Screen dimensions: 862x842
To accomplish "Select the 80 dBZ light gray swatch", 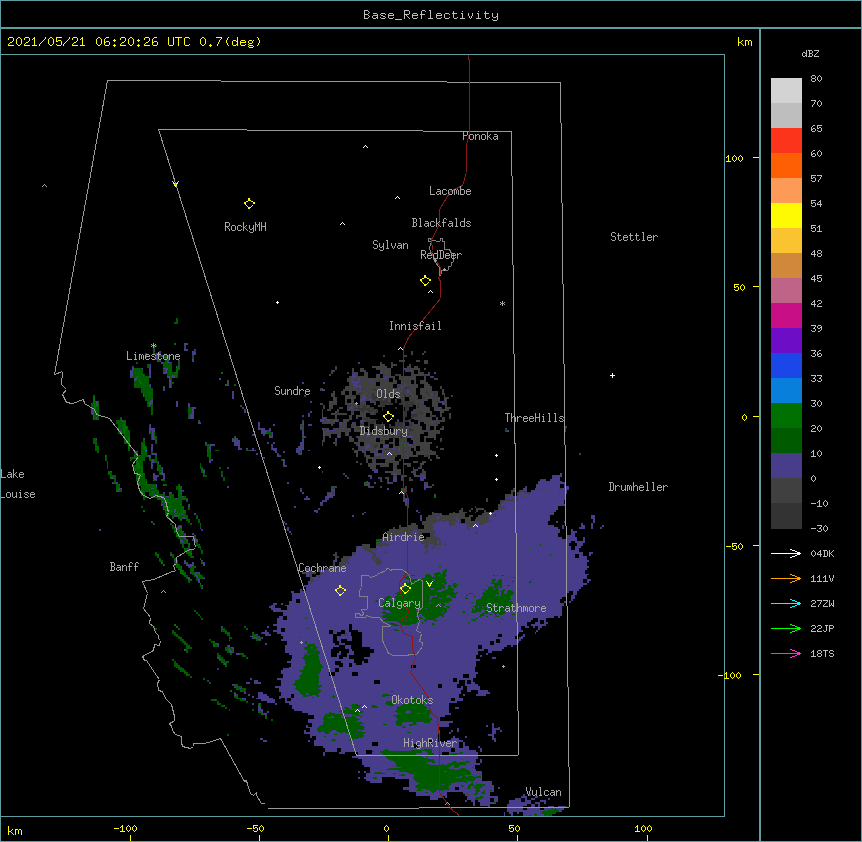I will [x=786, y=90].
